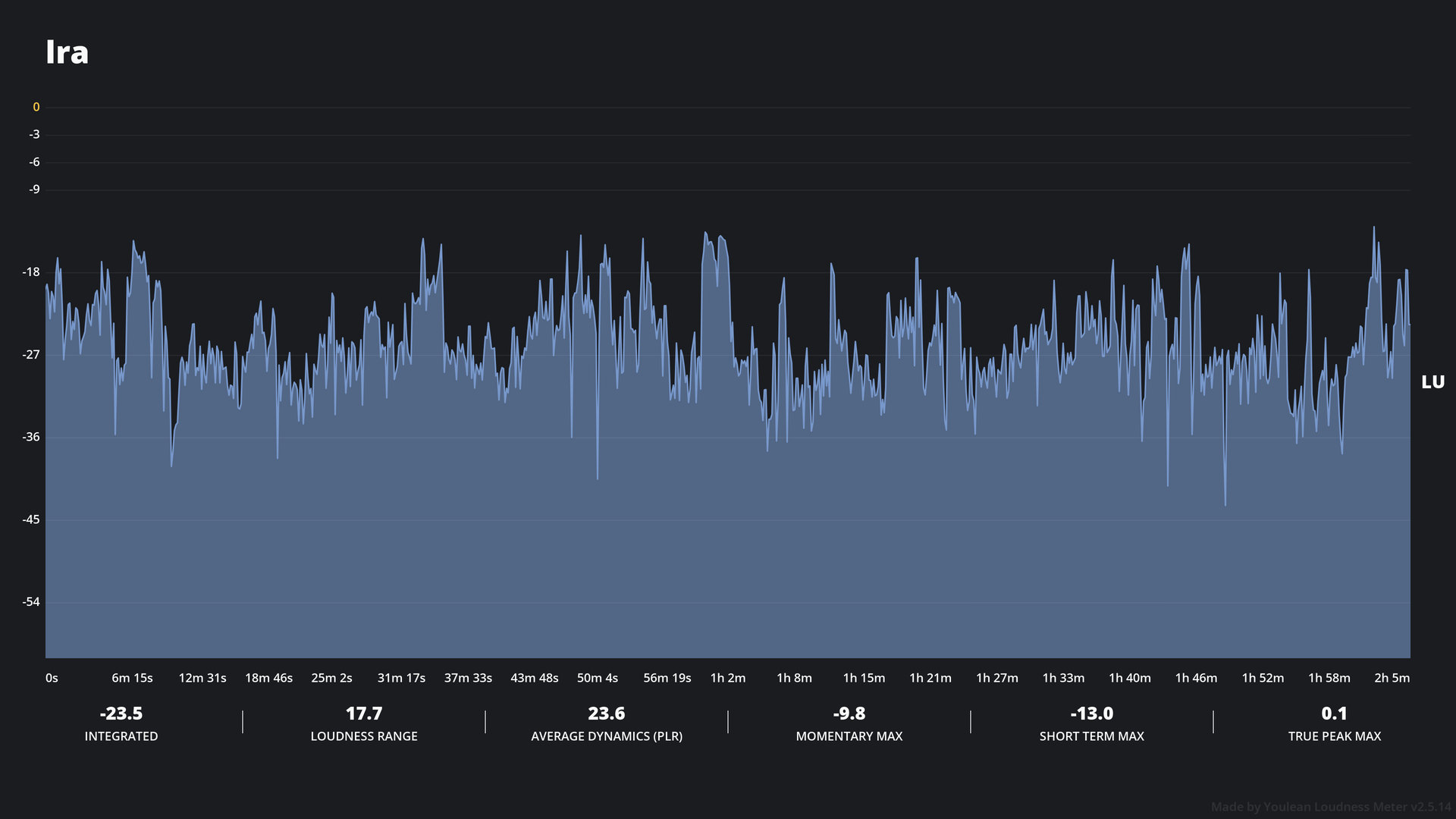Select the 1h 33m time marker
The image size is (1456, 819).
point(1063,678)
